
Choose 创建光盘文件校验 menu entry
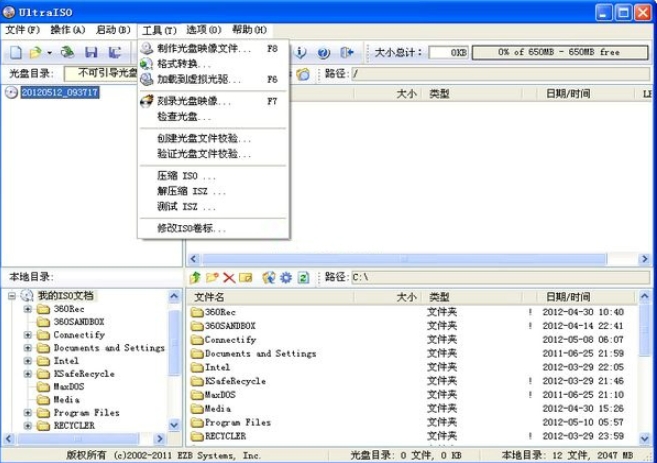pyautogui.click(x=213, y=138)
